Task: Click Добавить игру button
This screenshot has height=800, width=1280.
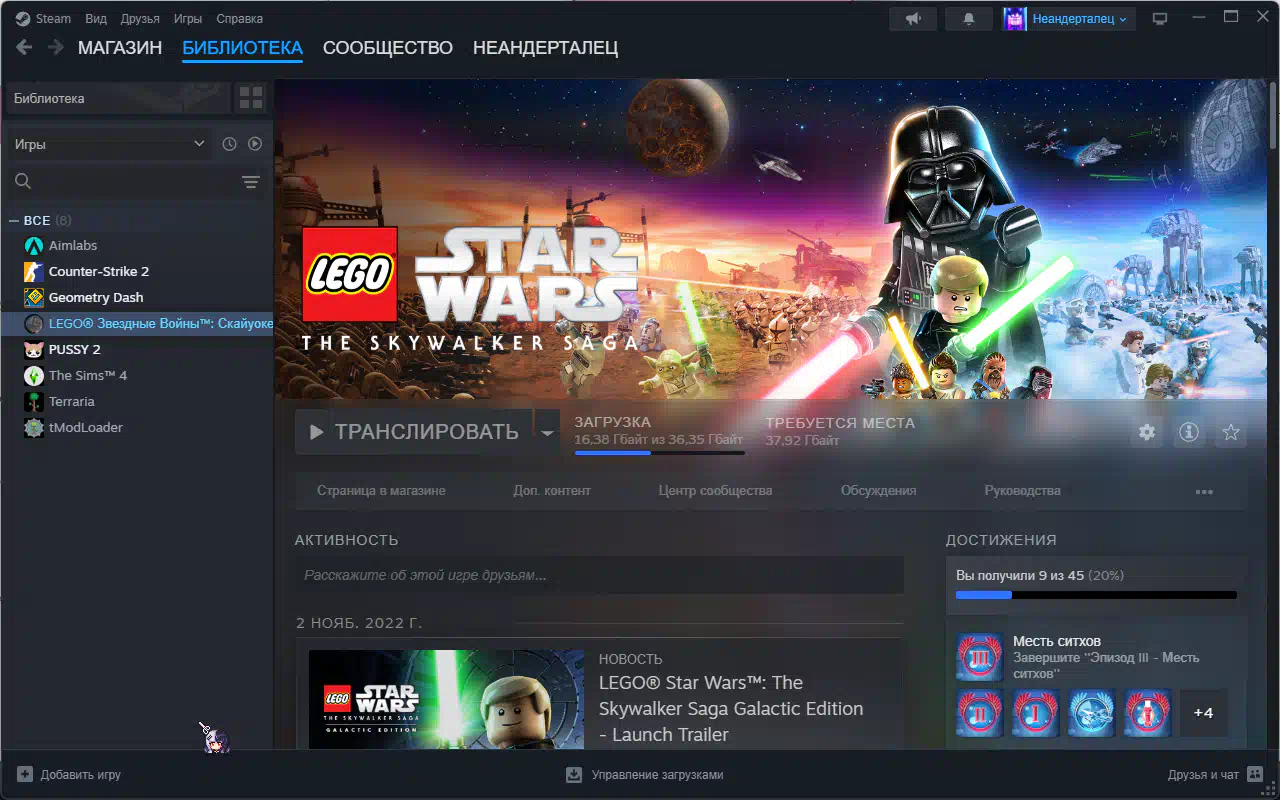Action: point(69,775)
